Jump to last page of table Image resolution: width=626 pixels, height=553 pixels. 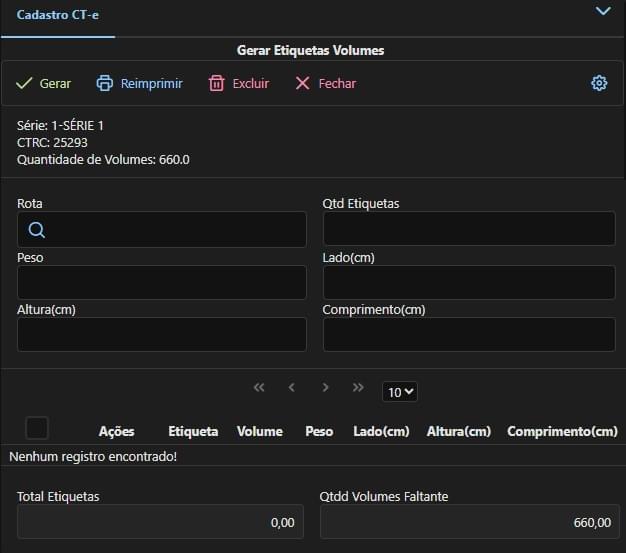point(358,388)
